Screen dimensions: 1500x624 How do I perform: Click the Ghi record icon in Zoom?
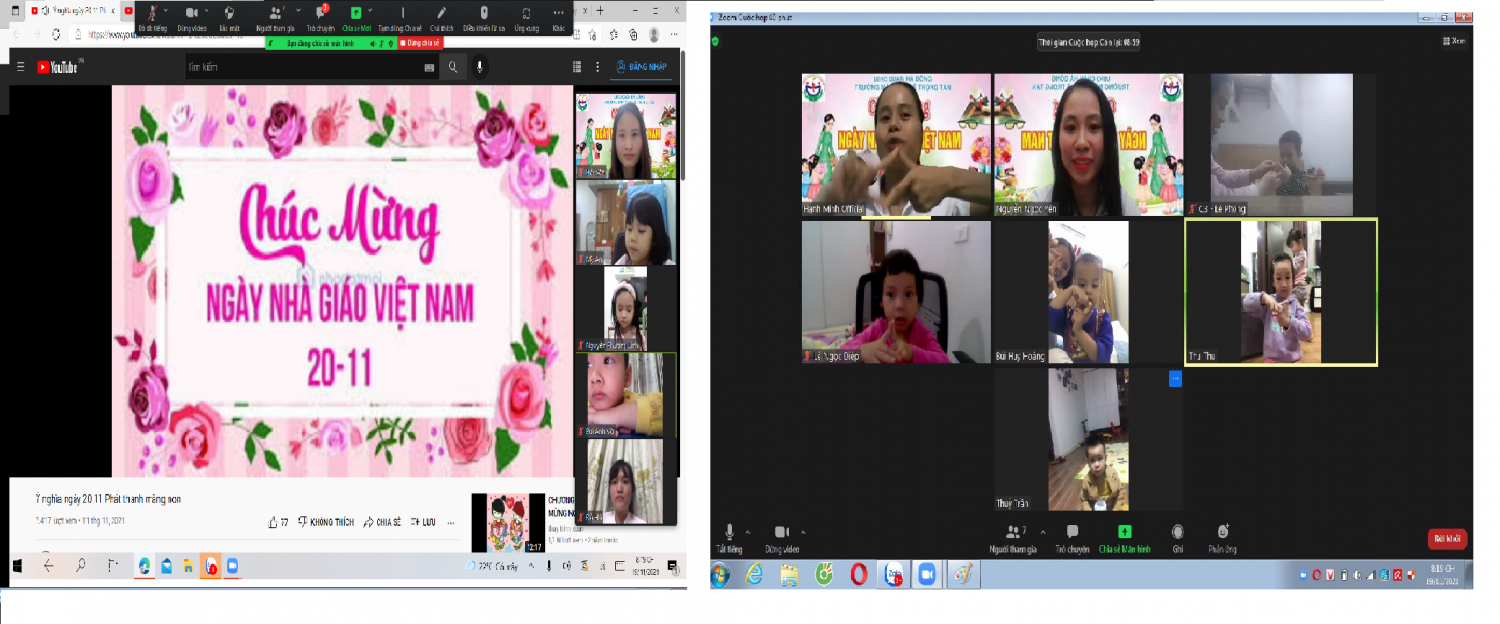point(1178,532)
